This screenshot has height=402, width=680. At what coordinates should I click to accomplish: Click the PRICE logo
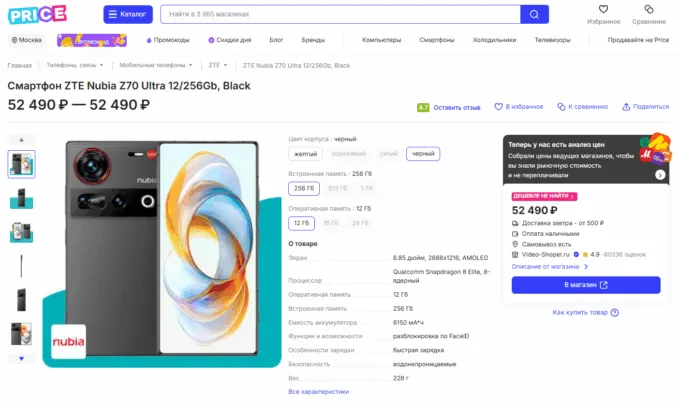coord(38,15)
